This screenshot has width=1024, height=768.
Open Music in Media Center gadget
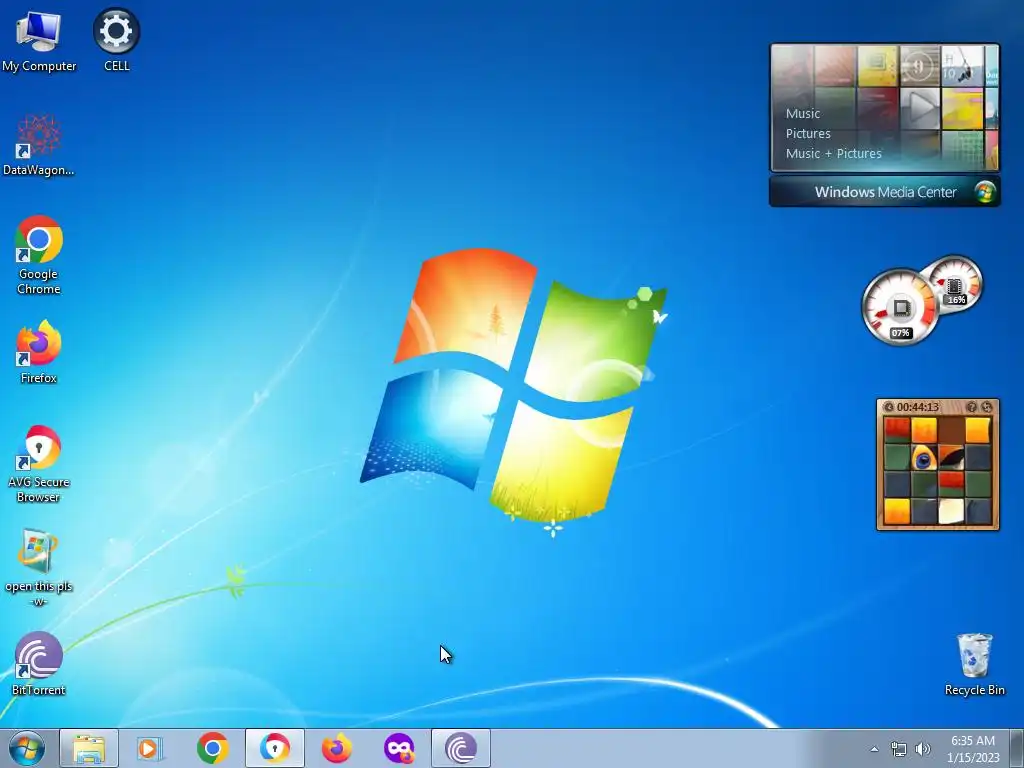[803, 113]
